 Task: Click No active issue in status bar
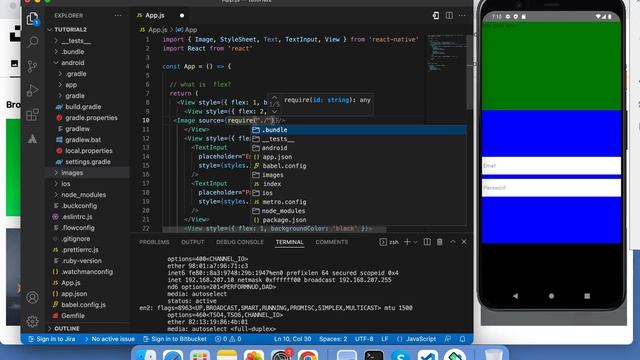(x=109, y=339)
